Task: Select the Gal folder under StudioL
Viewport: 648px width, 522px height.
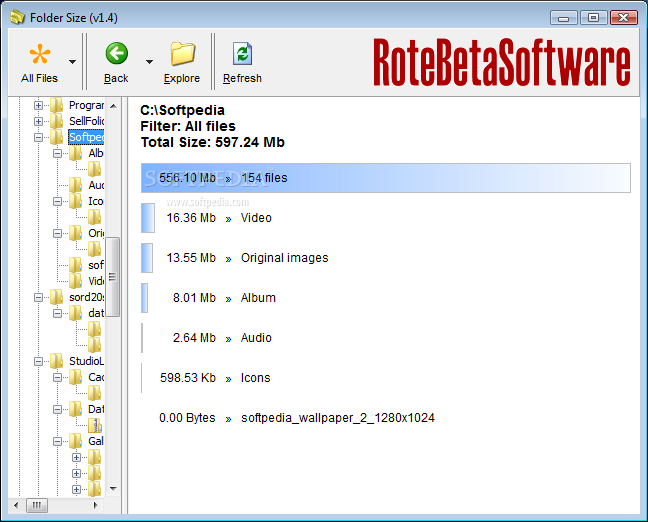Action: coord(96,441)
